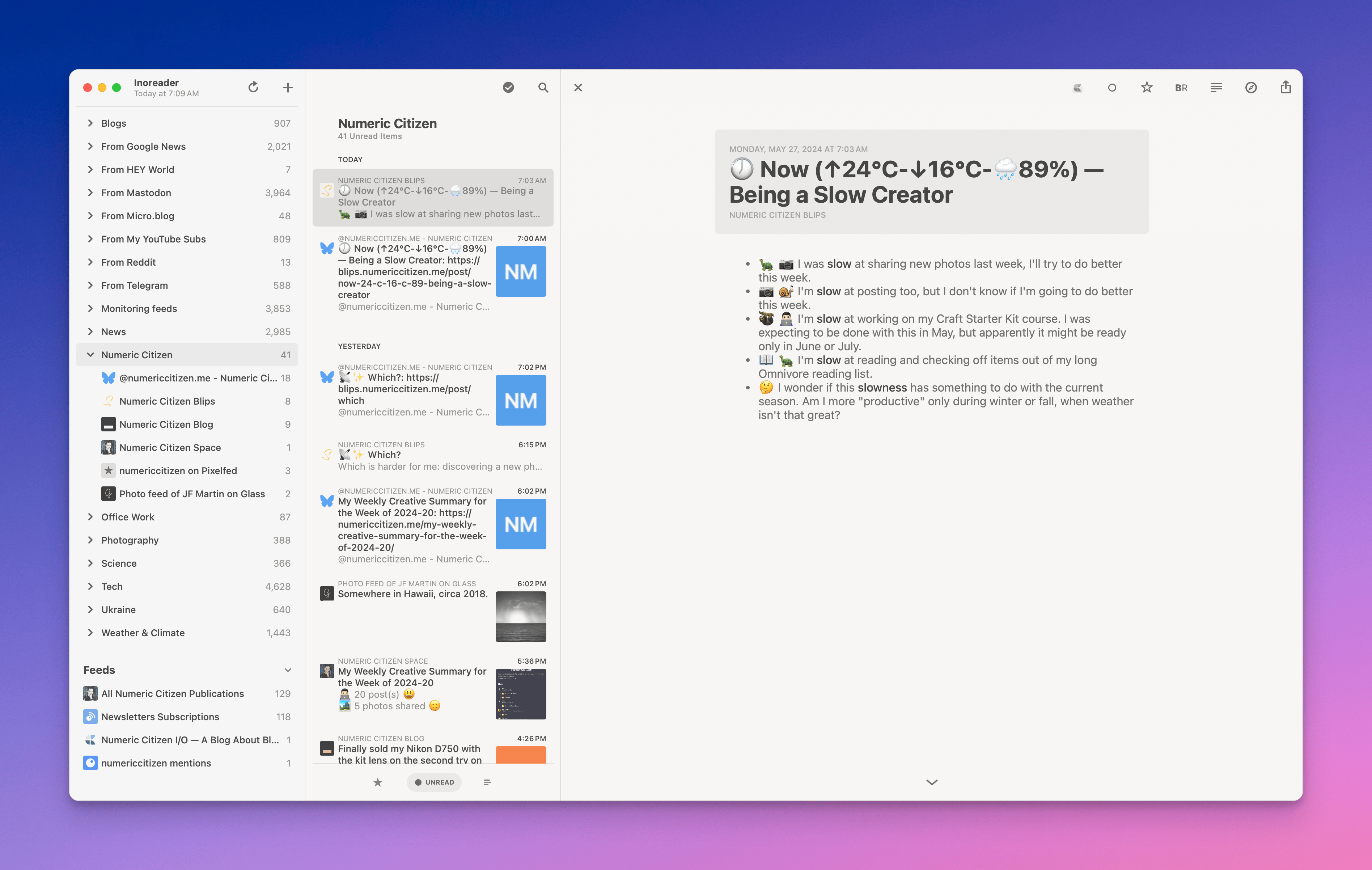Open the search icon
Viewport: 1372px width, 870px height.
(542, 87)
